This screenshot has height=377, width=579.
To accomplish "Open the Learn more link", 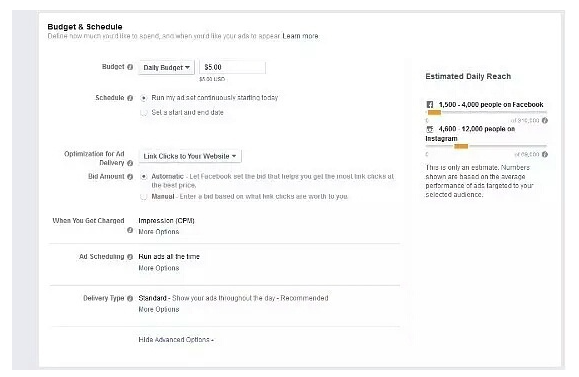I will [x=300, y=36].
